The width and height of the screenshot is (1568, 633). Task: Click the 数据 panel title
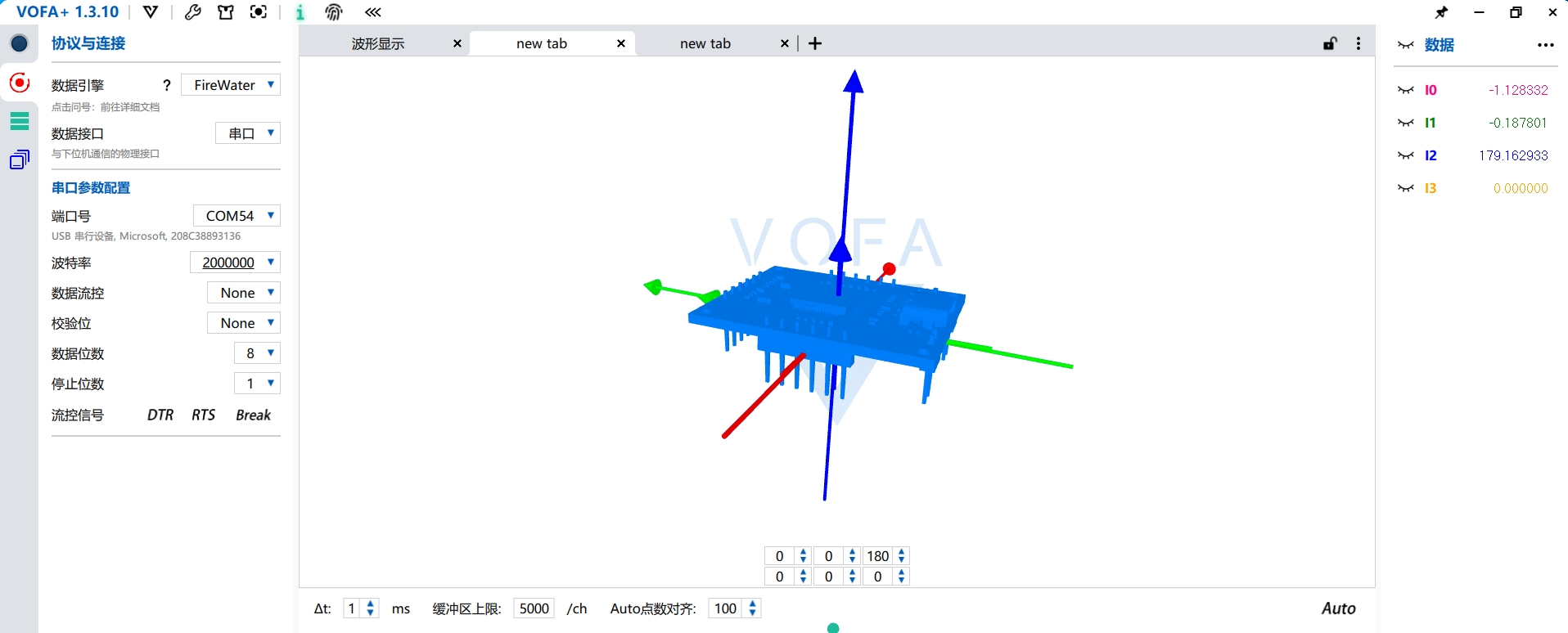point(1440,45)
